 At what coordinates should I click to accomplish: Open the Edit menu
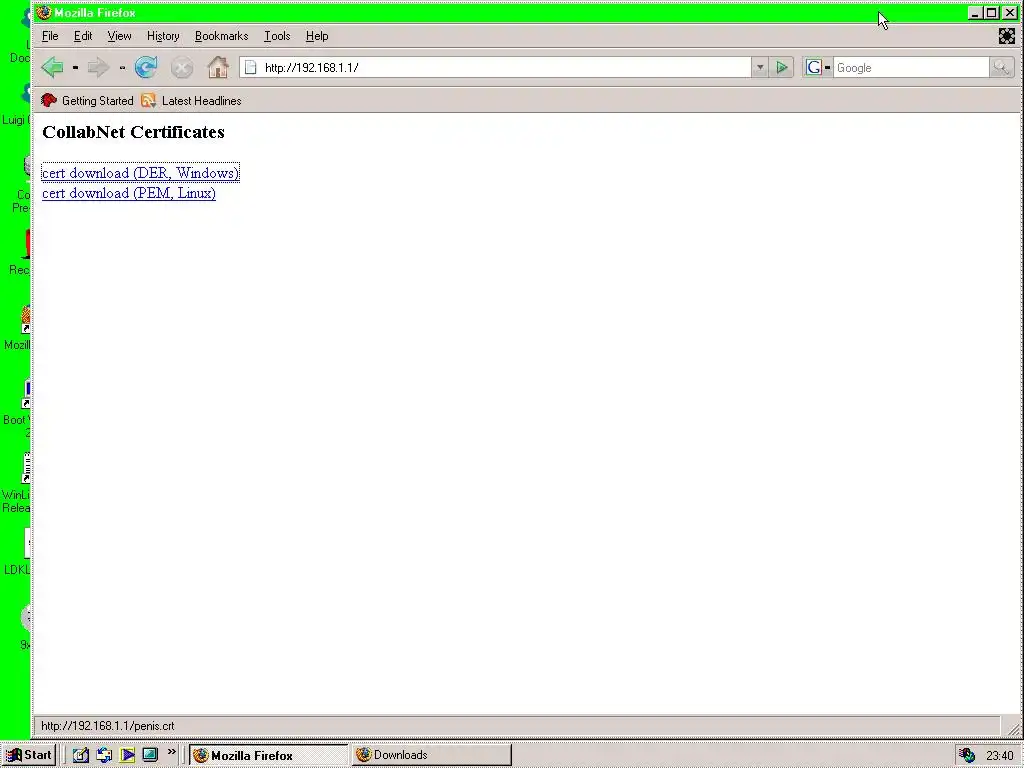[x=83, y=36]
